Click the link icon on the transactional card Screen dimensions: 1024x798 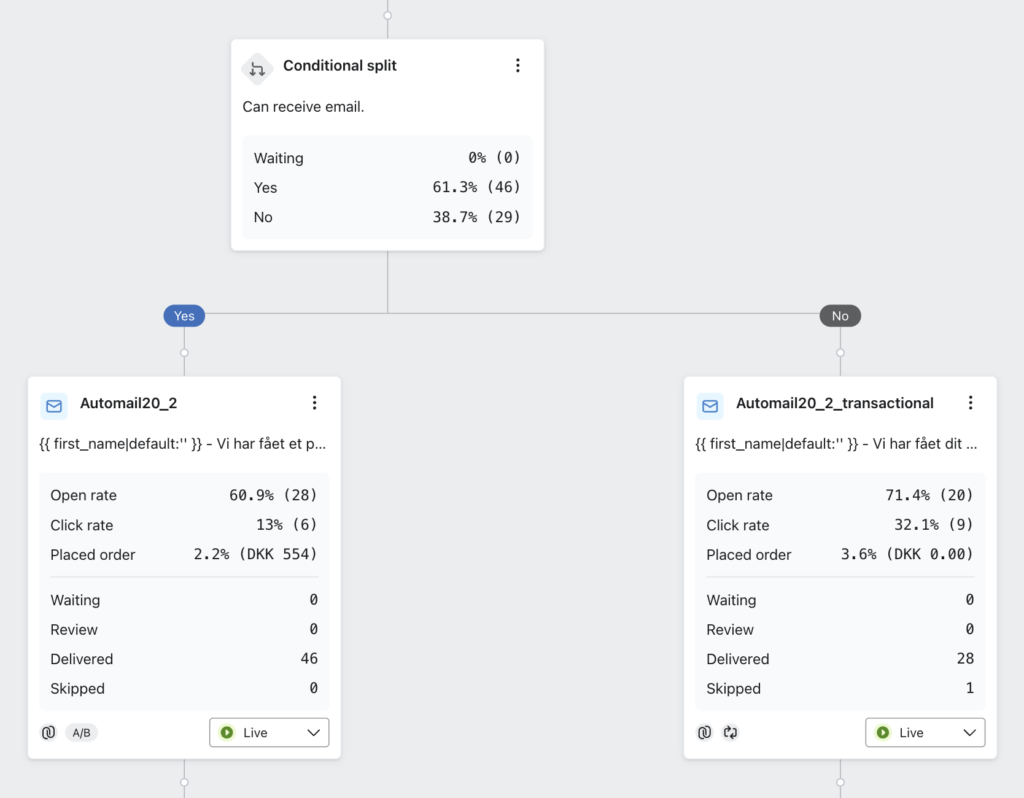tap(704, 733)
